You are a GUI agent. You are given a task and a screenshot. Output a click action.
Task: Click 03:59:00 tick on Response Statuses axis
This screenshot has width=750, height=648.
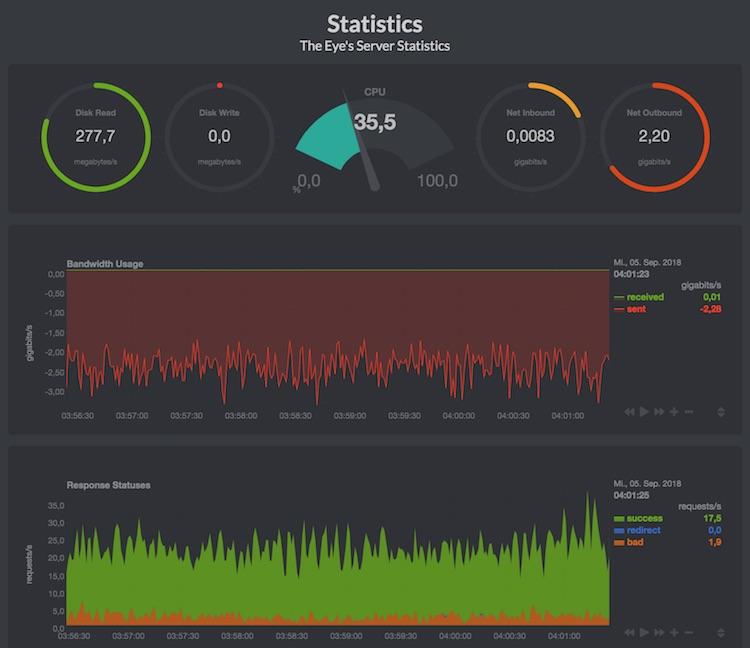(x=346, y=636)
